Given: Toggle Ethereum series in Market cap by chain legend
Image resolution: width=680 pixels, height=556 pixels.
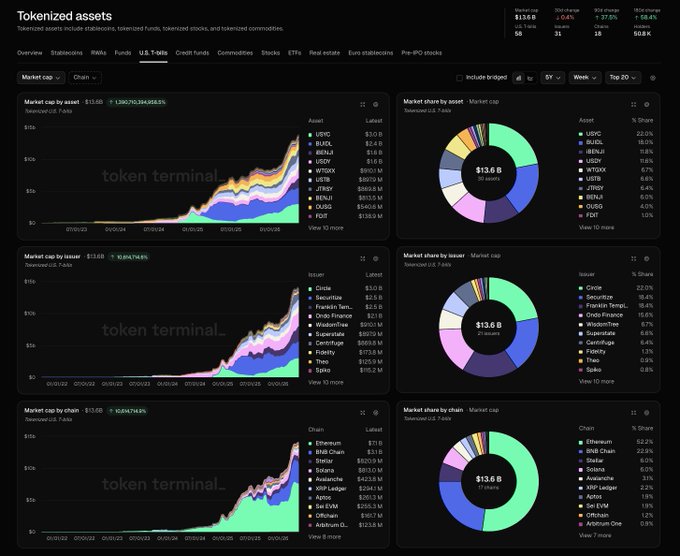Looking at the screenshot, I should click(345, 443).
